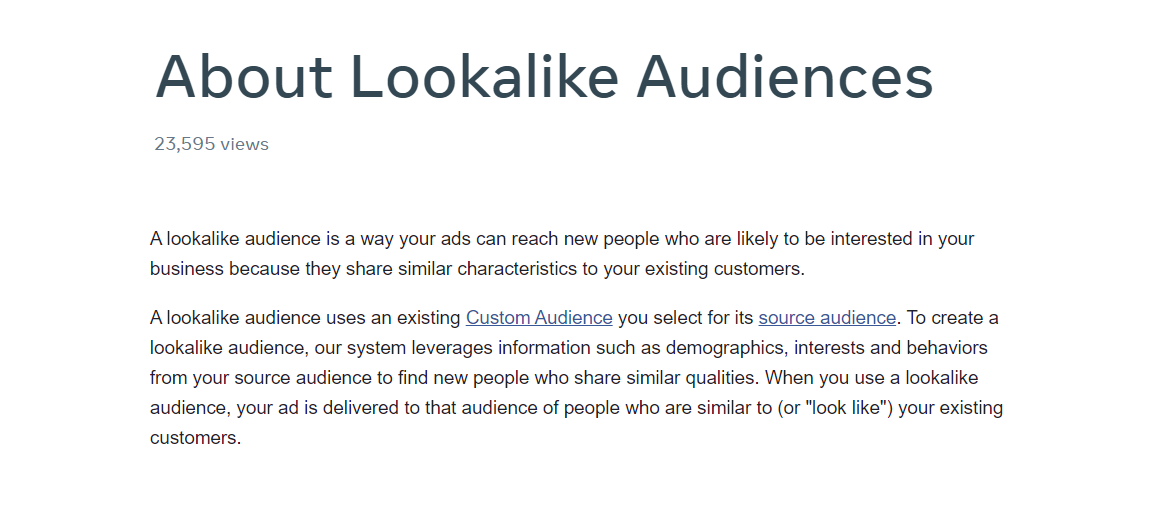
Task: Click the word characteristics in the first paragraph
Action: 517,269
